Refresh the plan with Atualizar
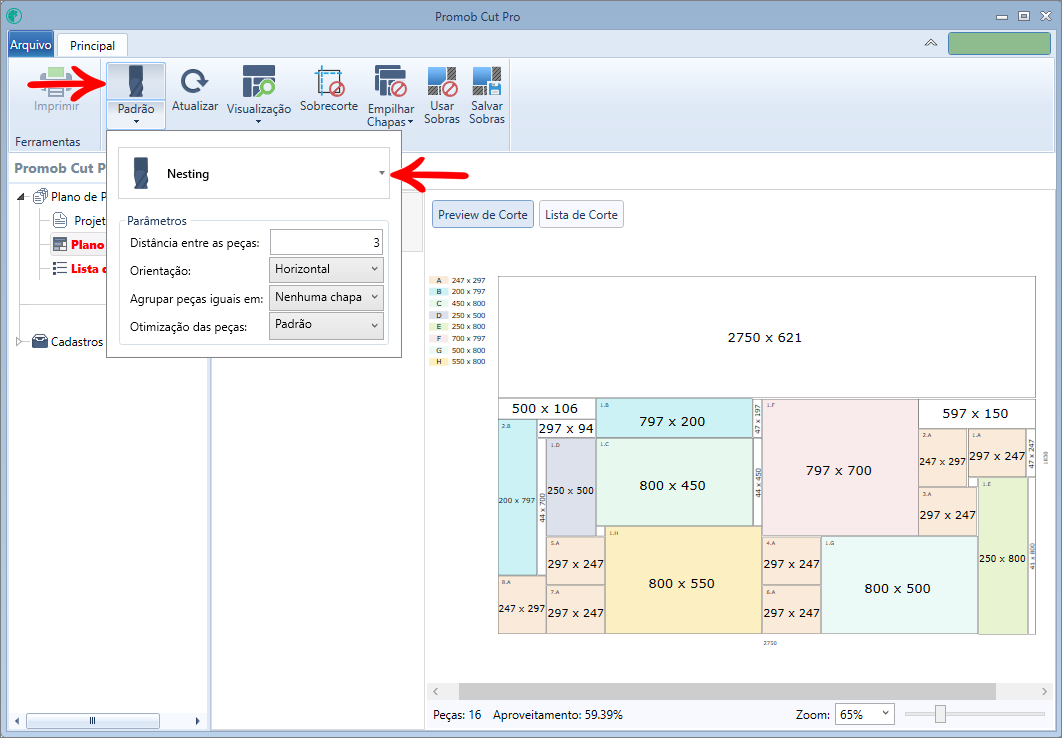Image resolution: width=1062 pixels, height=738 pixels. point(194,81)
